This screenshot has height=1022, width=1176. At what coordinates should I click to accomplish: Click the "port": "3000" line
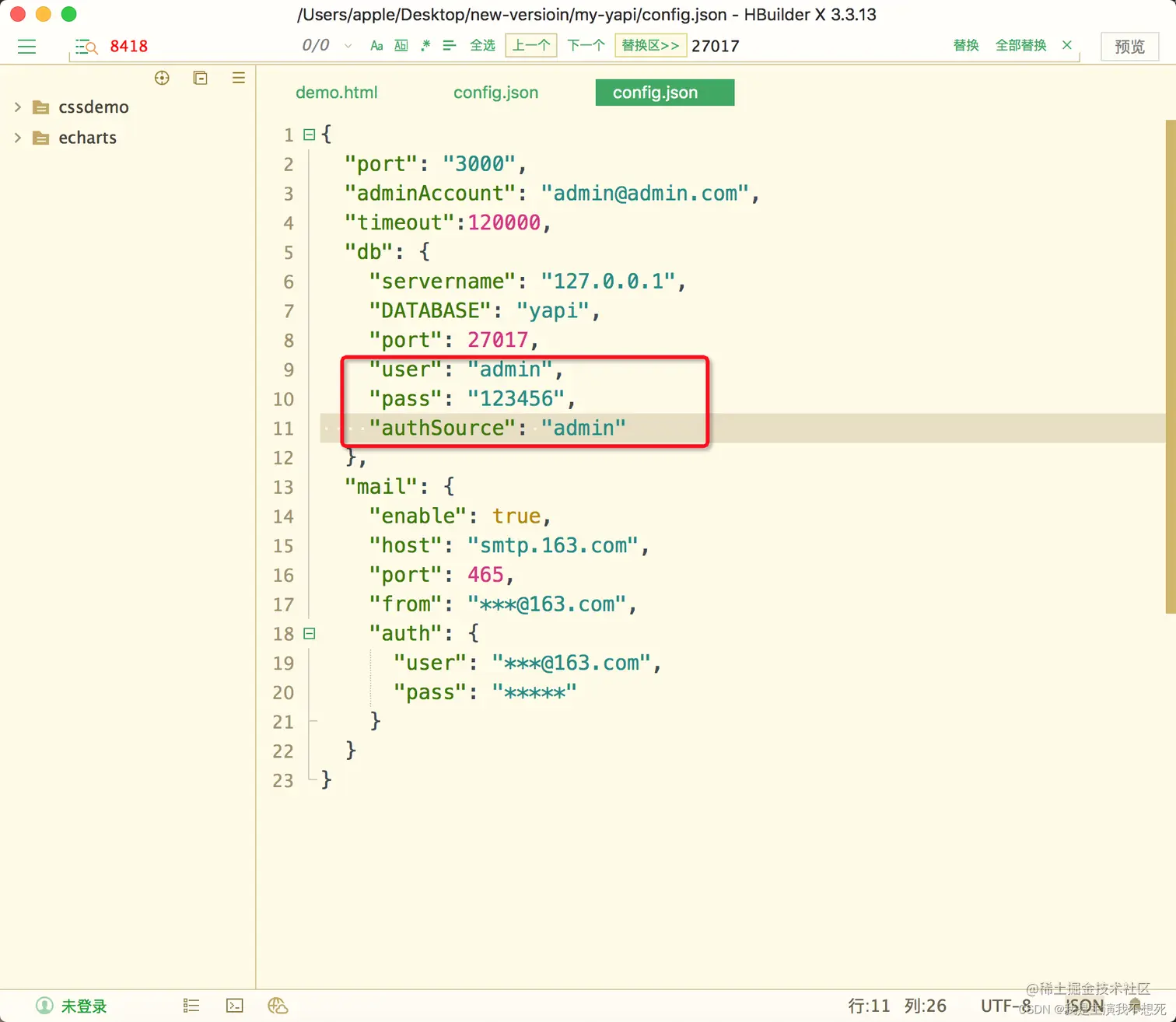(436, 164)
